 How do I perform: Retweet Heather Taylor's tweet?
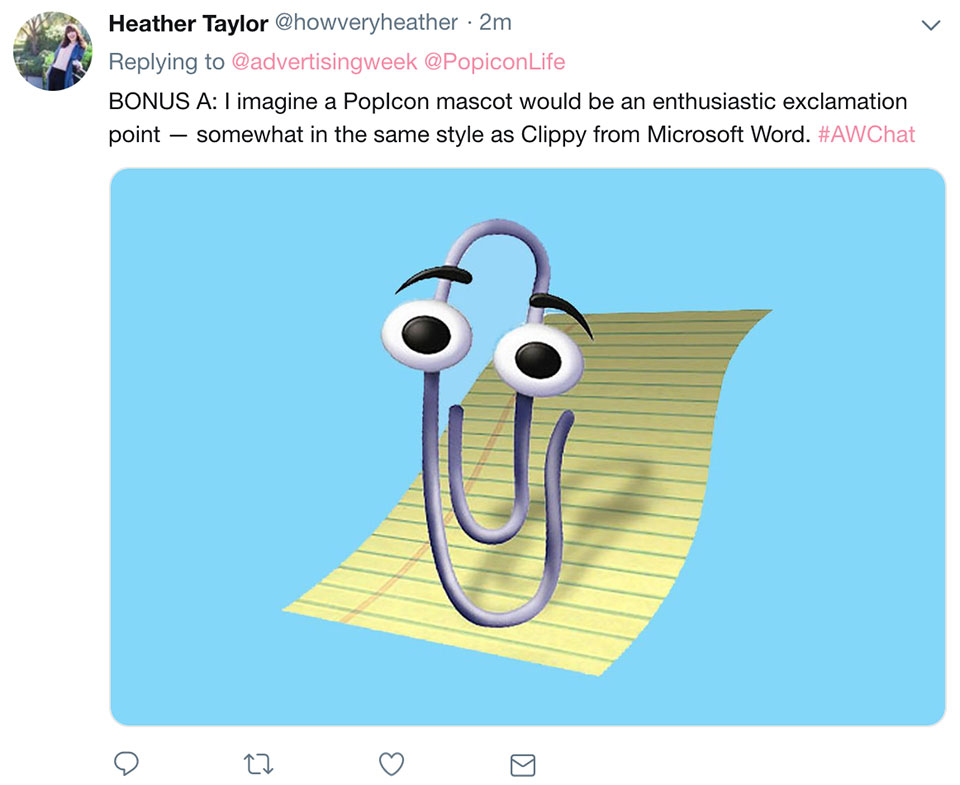258,764
